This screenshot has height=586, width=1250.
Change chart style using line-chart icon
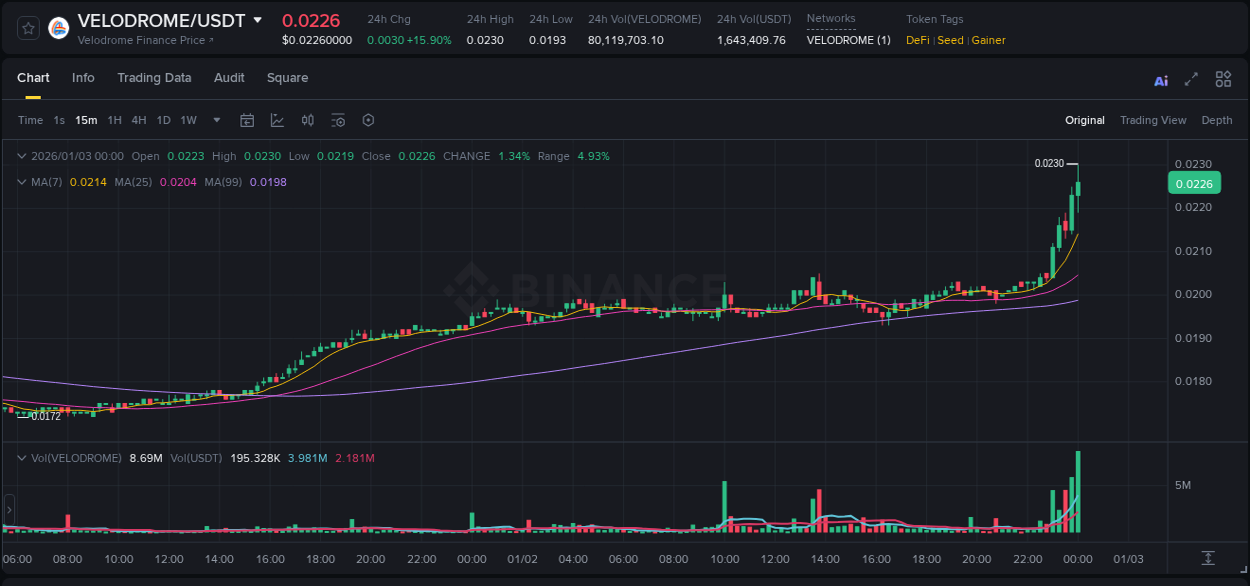tap(277, 120)
